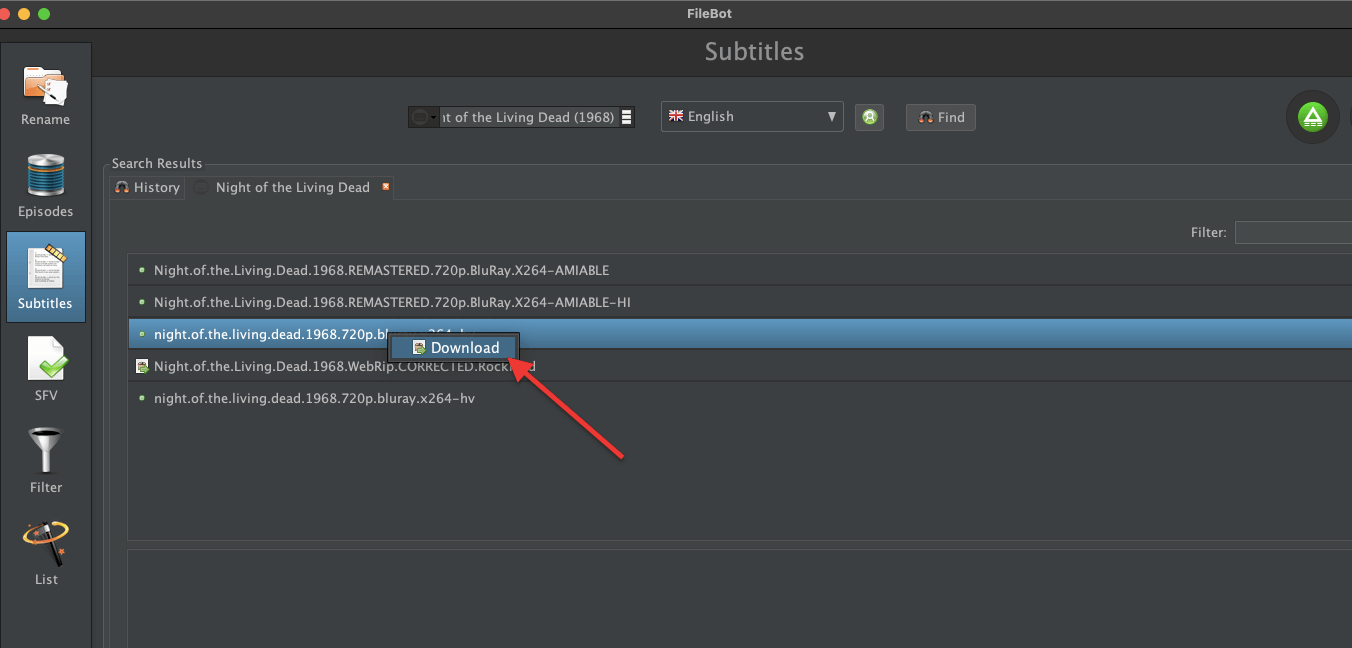Select the bluray.x264-hv bottom subtitle row
1352x648 pixels.
(740, 398)
